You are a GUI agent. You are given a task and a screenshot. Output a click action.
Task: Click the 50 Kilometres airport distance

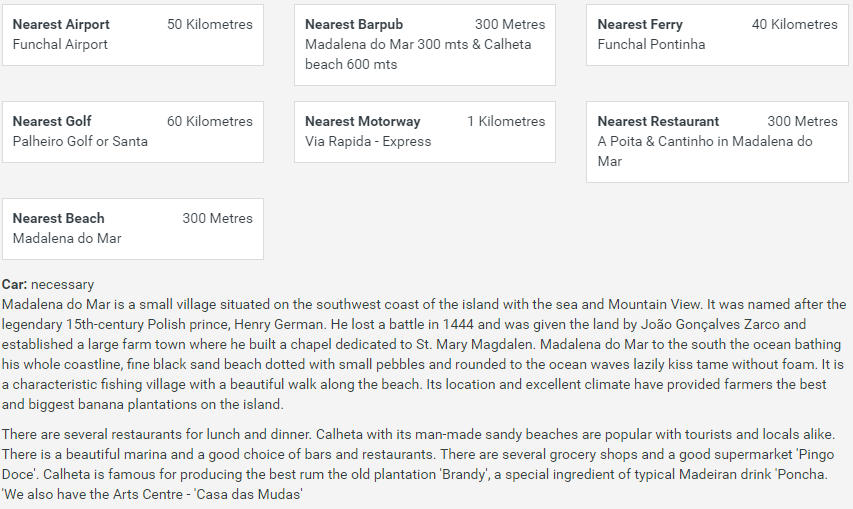(210, 24)
